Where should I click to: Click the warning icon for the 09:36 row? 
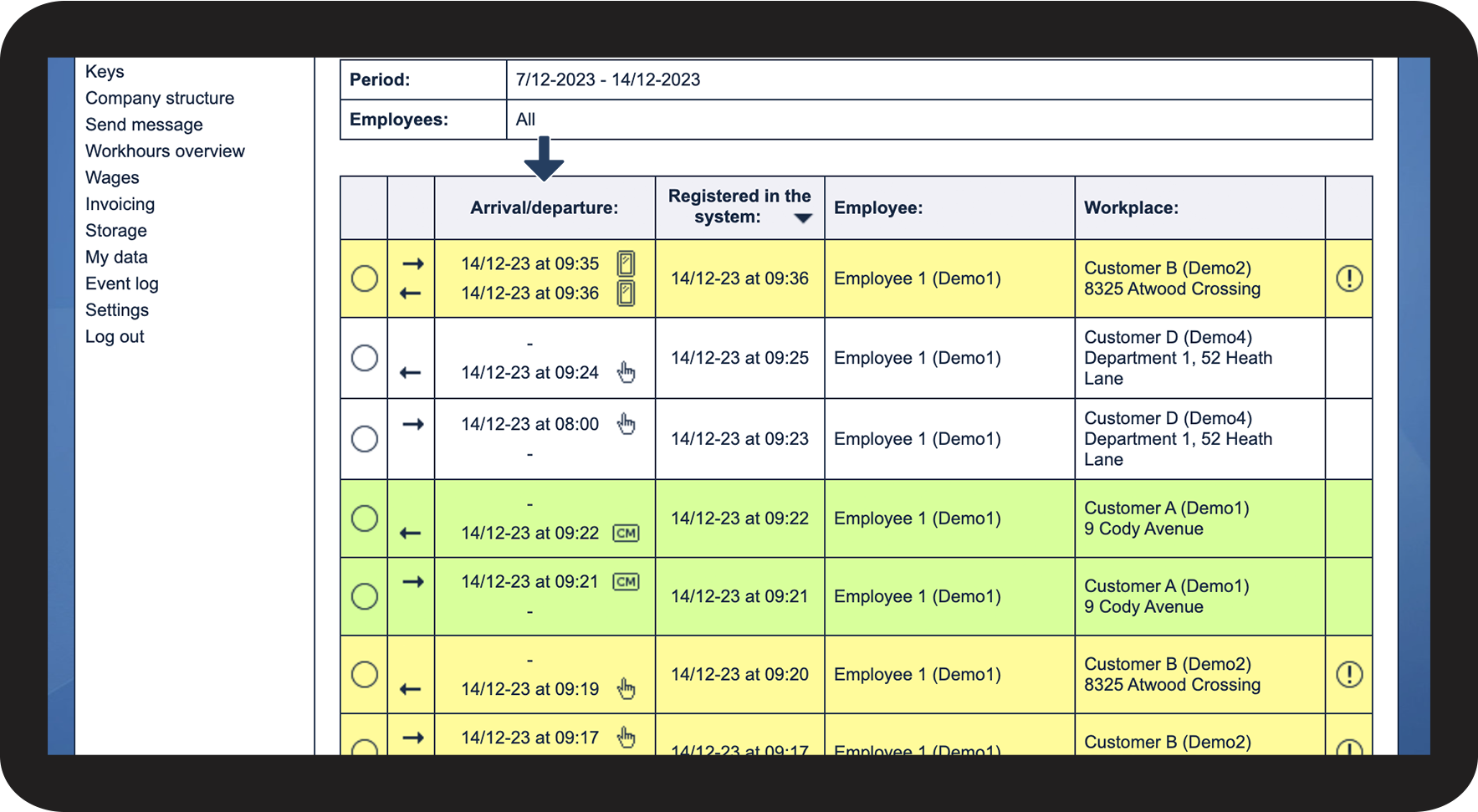tap(1348, 278)
